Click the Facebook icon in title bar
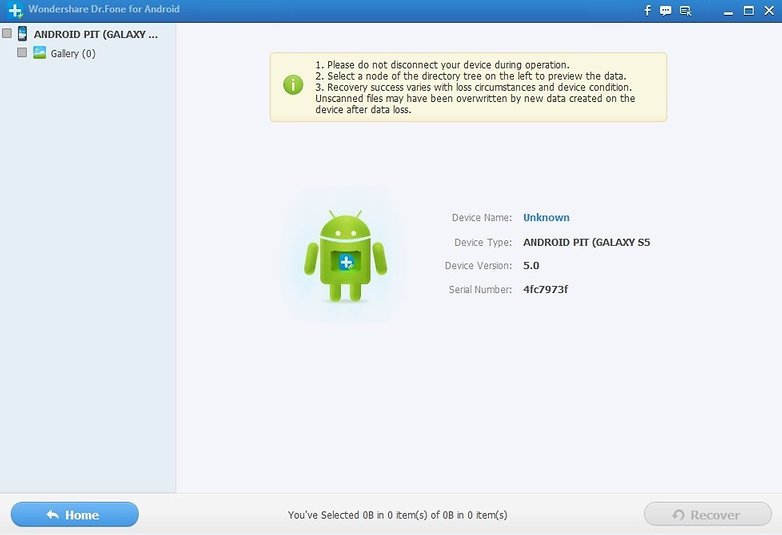The height and width of the screenshot is (535, 782). click(x=647, y=10)
